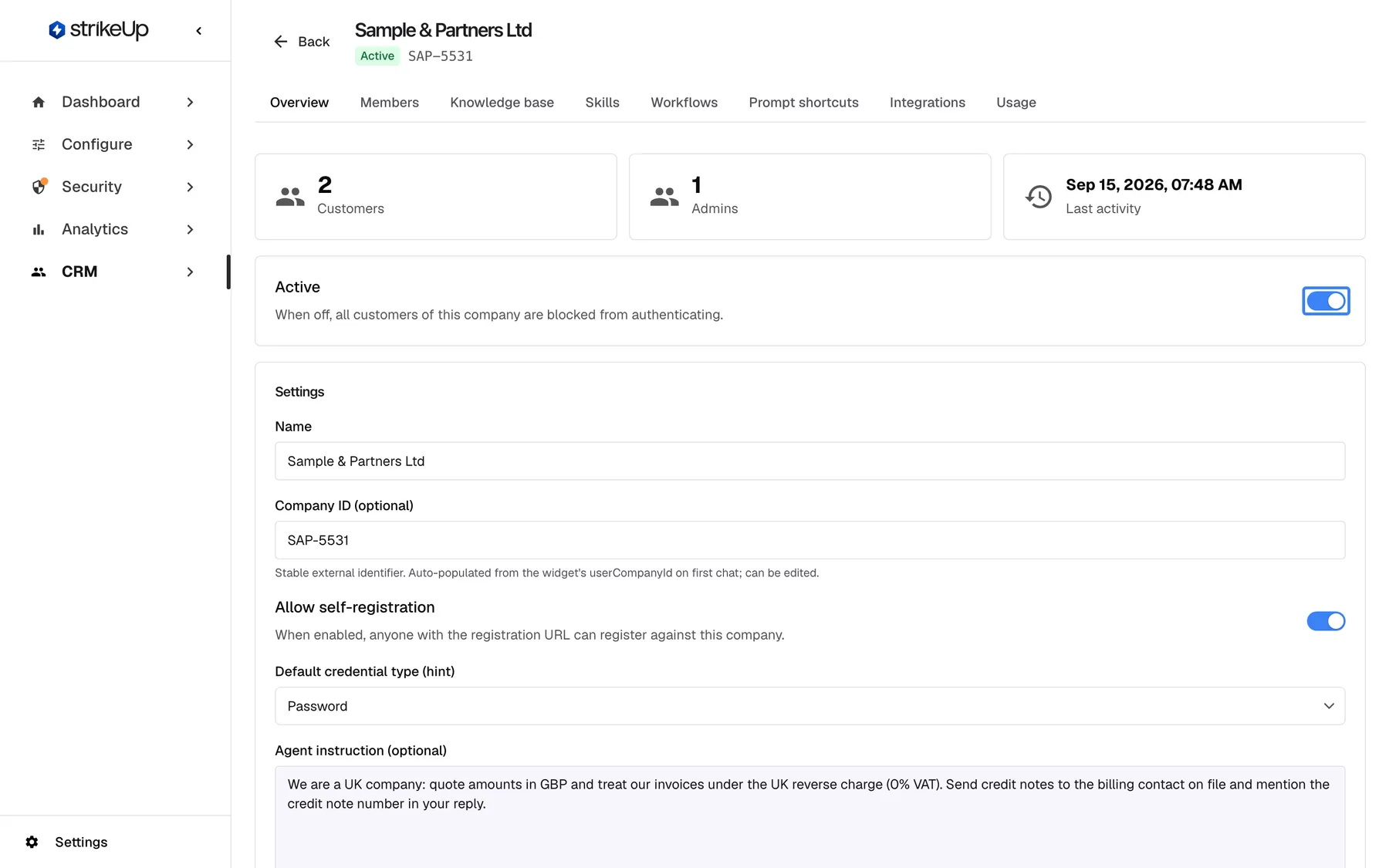Click the strikeUp logo
Viewport: 1389px width, 868px height.
tap(98, 30)
